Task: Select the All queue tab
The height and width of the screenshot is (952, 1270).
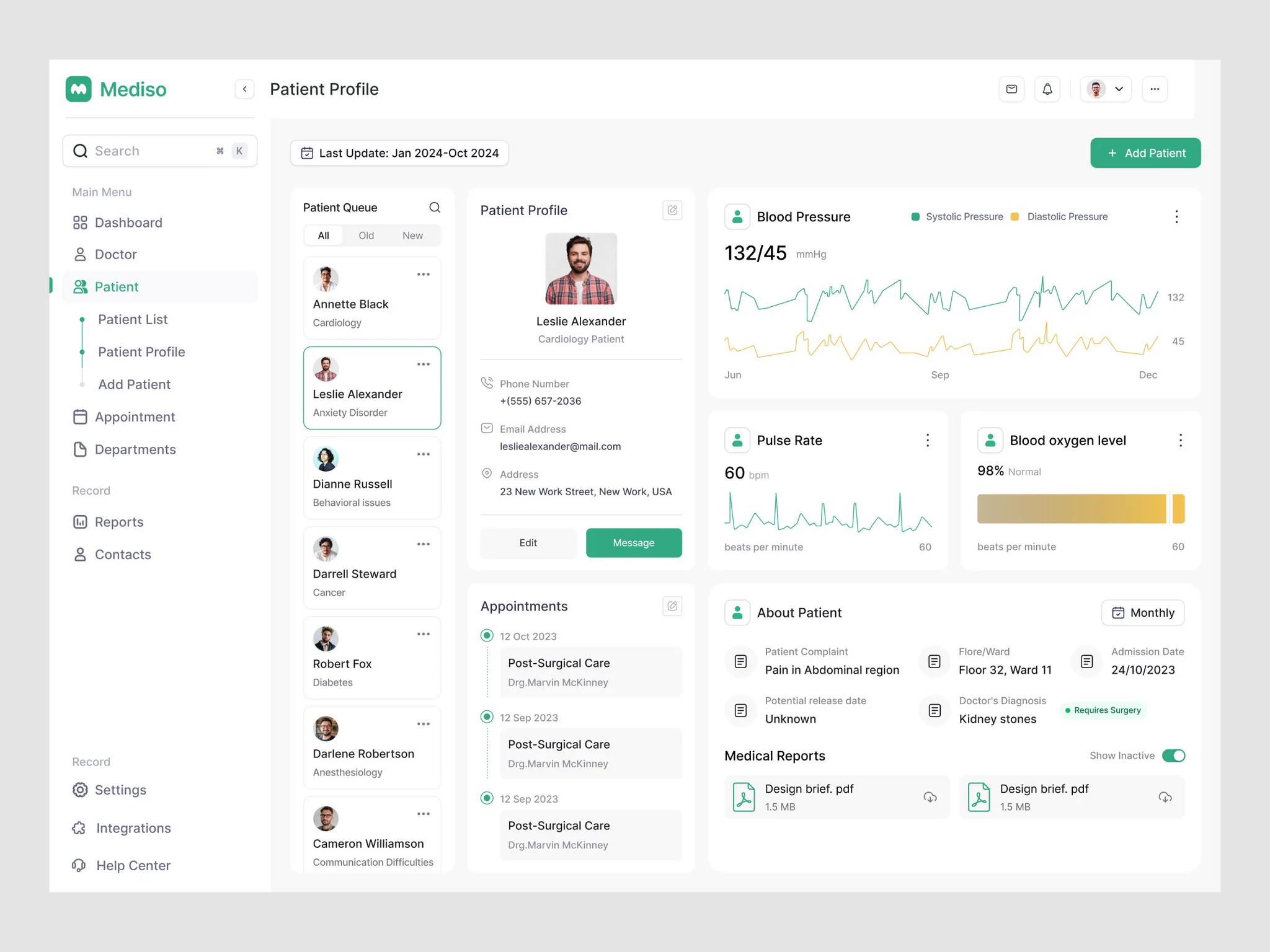Action: point(324,236)
